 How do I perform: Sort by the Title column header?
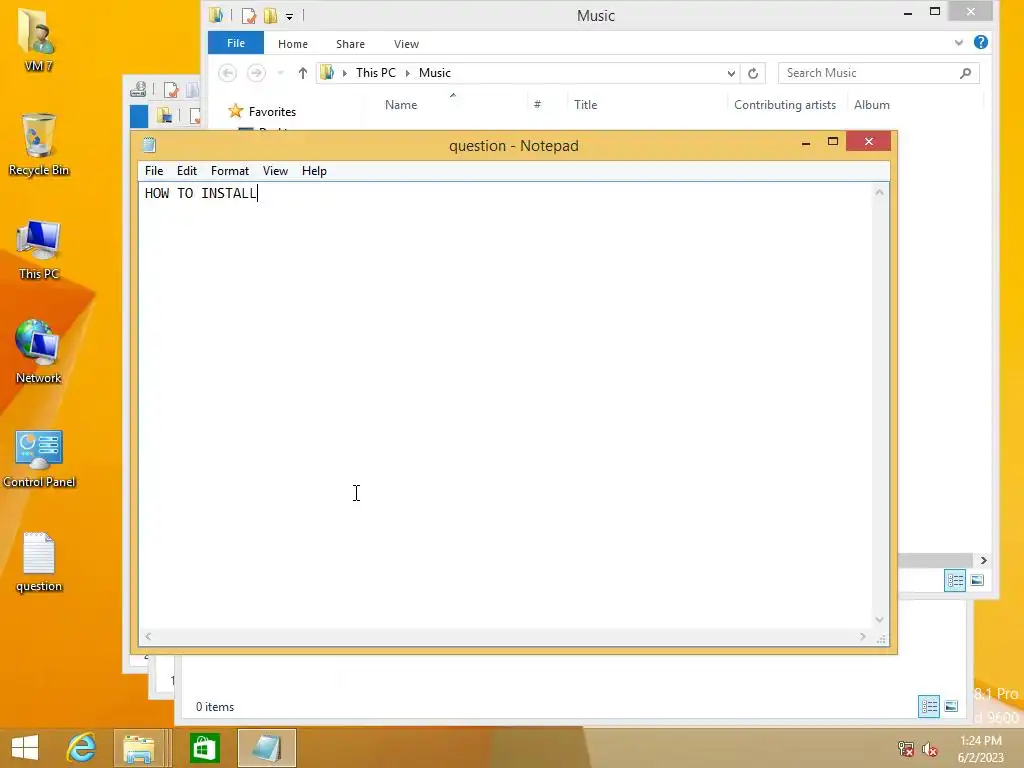click(586, 104)
